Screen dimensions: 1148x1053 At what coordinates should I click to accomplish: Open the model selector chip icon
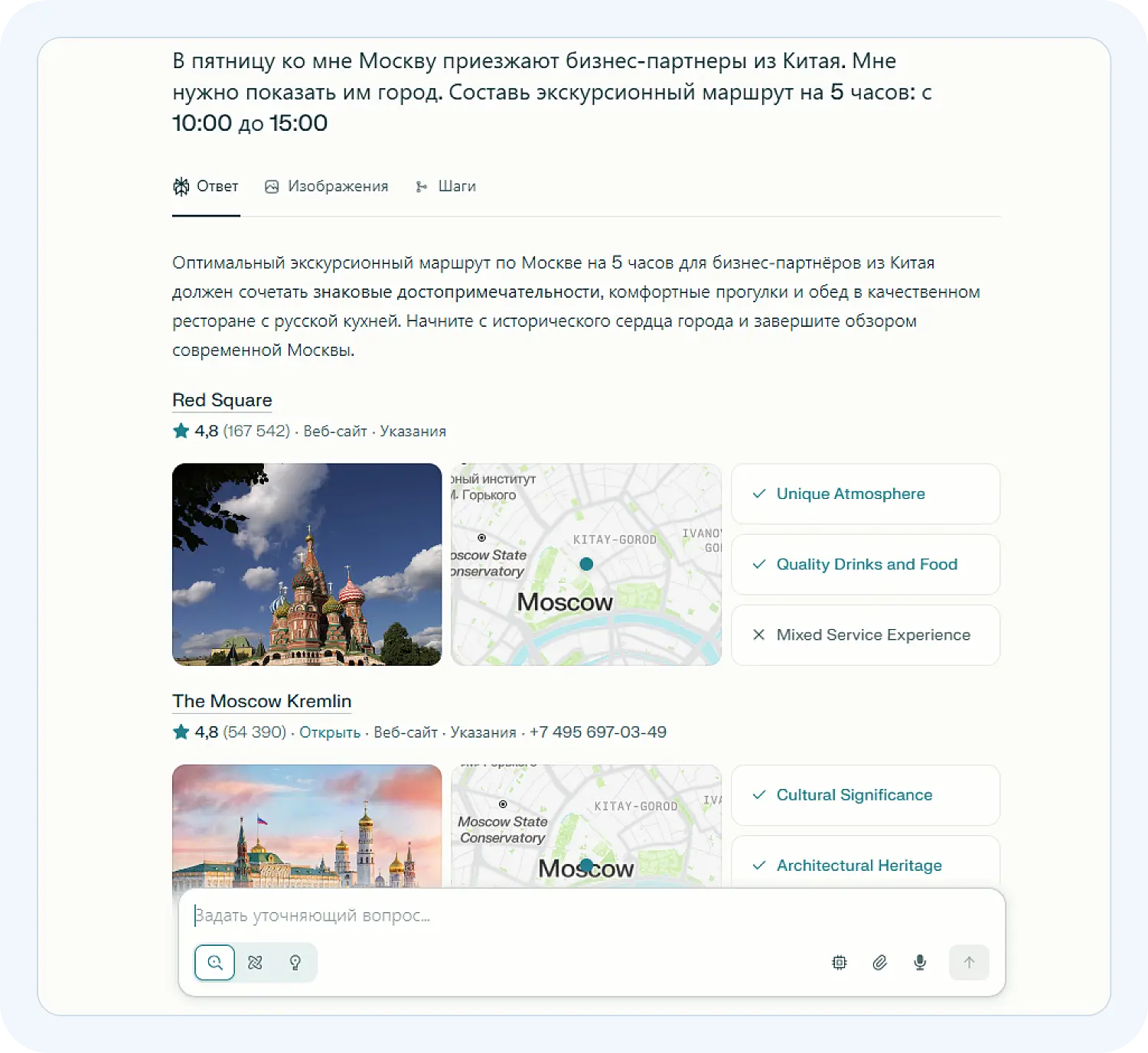pyautogui.click(x=840, y=963)
